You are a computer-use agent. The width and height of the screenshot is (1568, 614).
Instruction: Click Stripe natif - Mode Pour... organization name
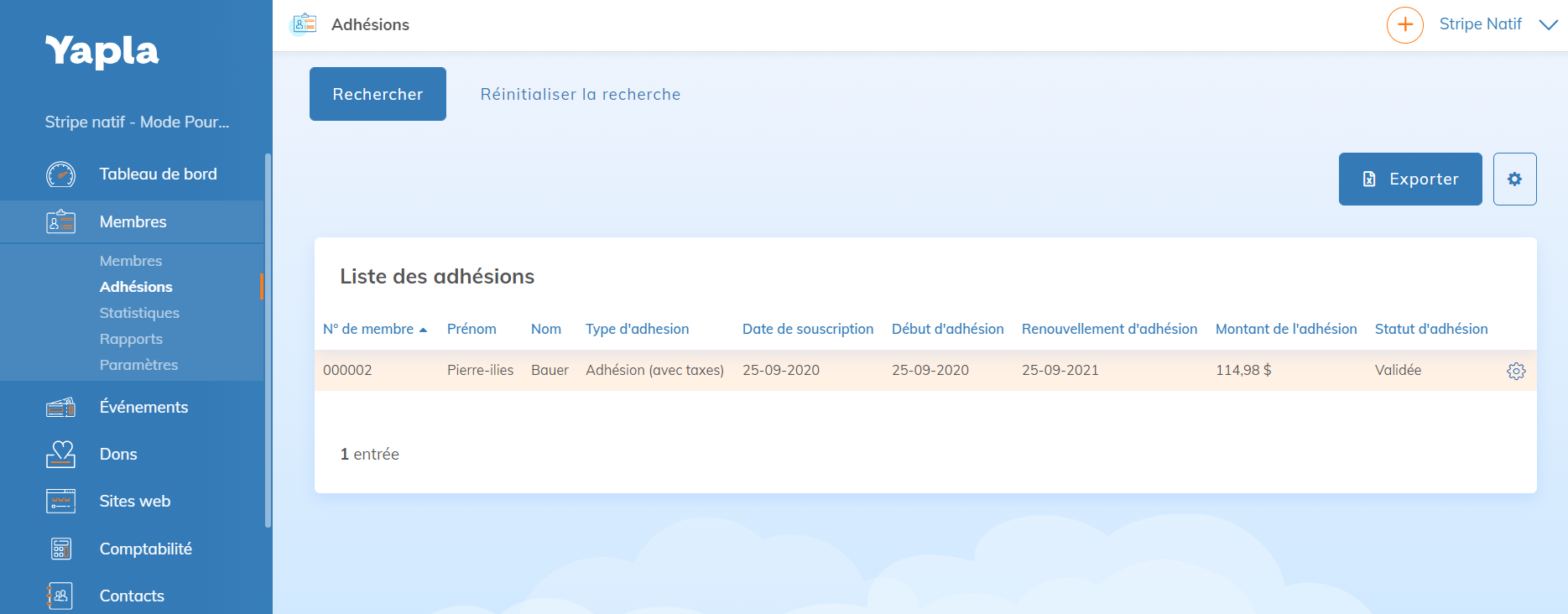[137, 122]
